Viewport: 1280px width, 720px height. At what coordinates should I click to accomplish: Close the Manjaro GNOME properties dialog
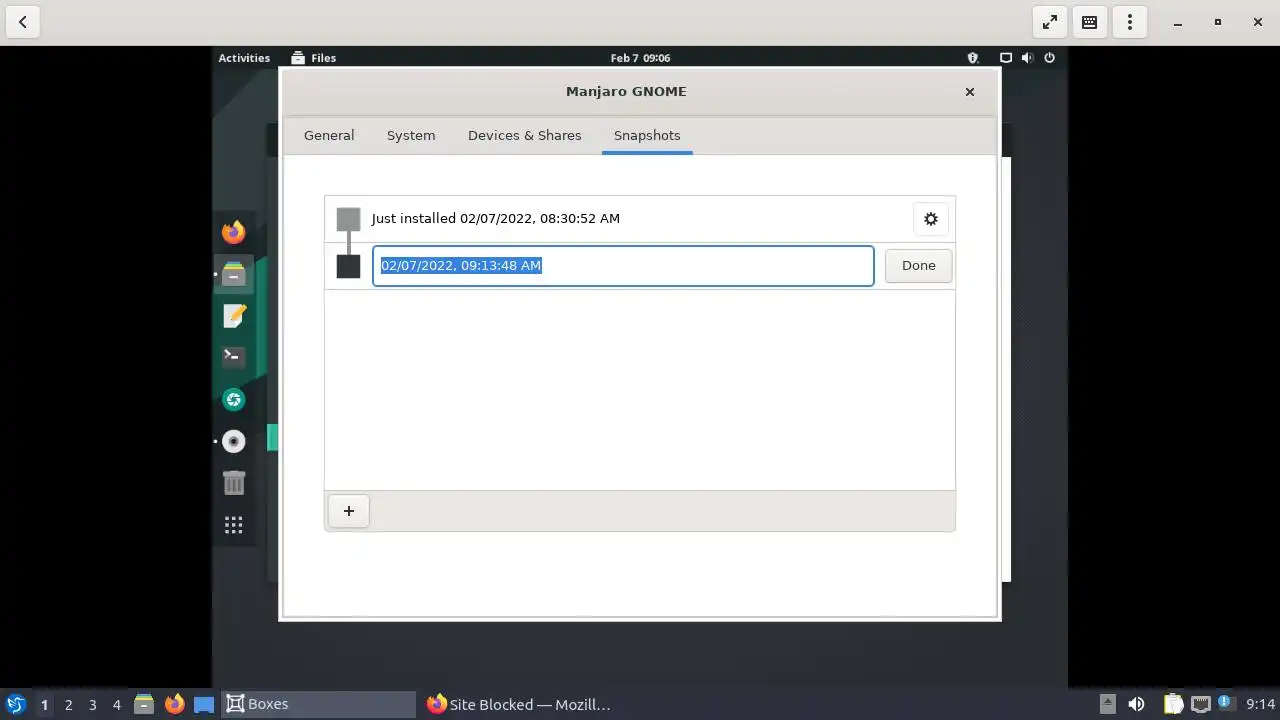tap(969, 91)
